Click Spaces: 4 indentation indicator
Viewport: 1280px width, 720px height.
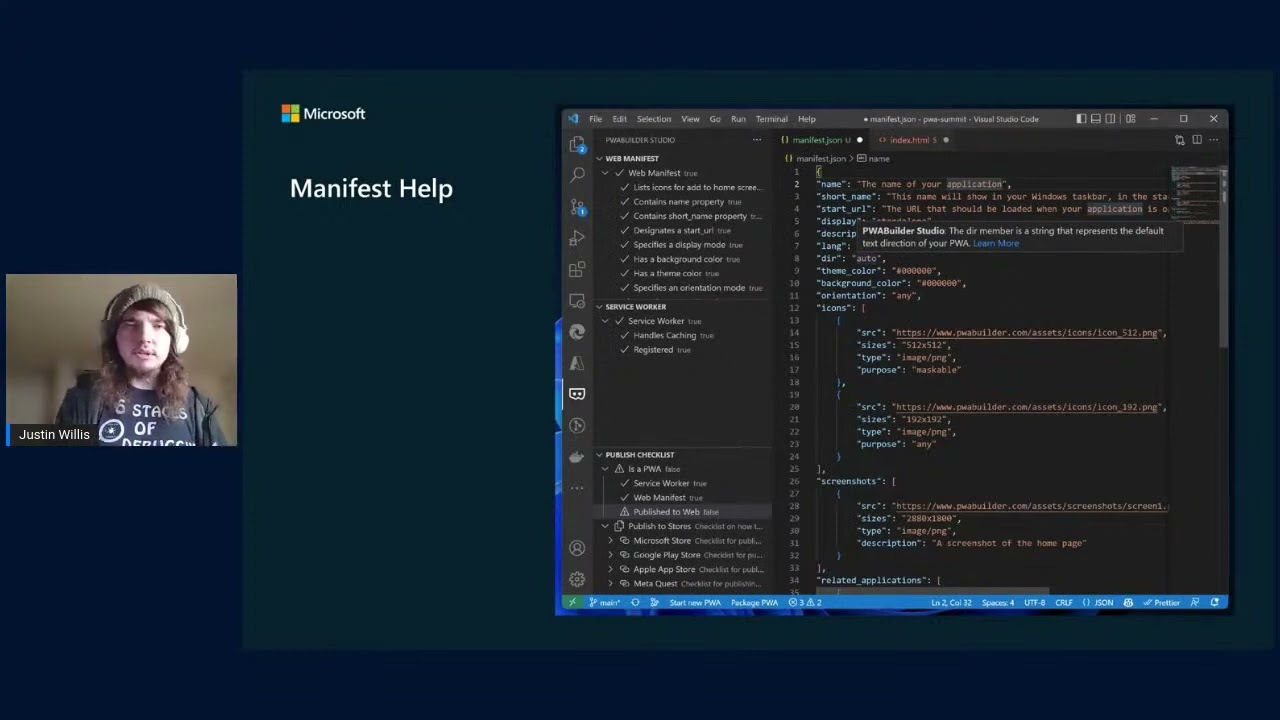tap(998, 603)
